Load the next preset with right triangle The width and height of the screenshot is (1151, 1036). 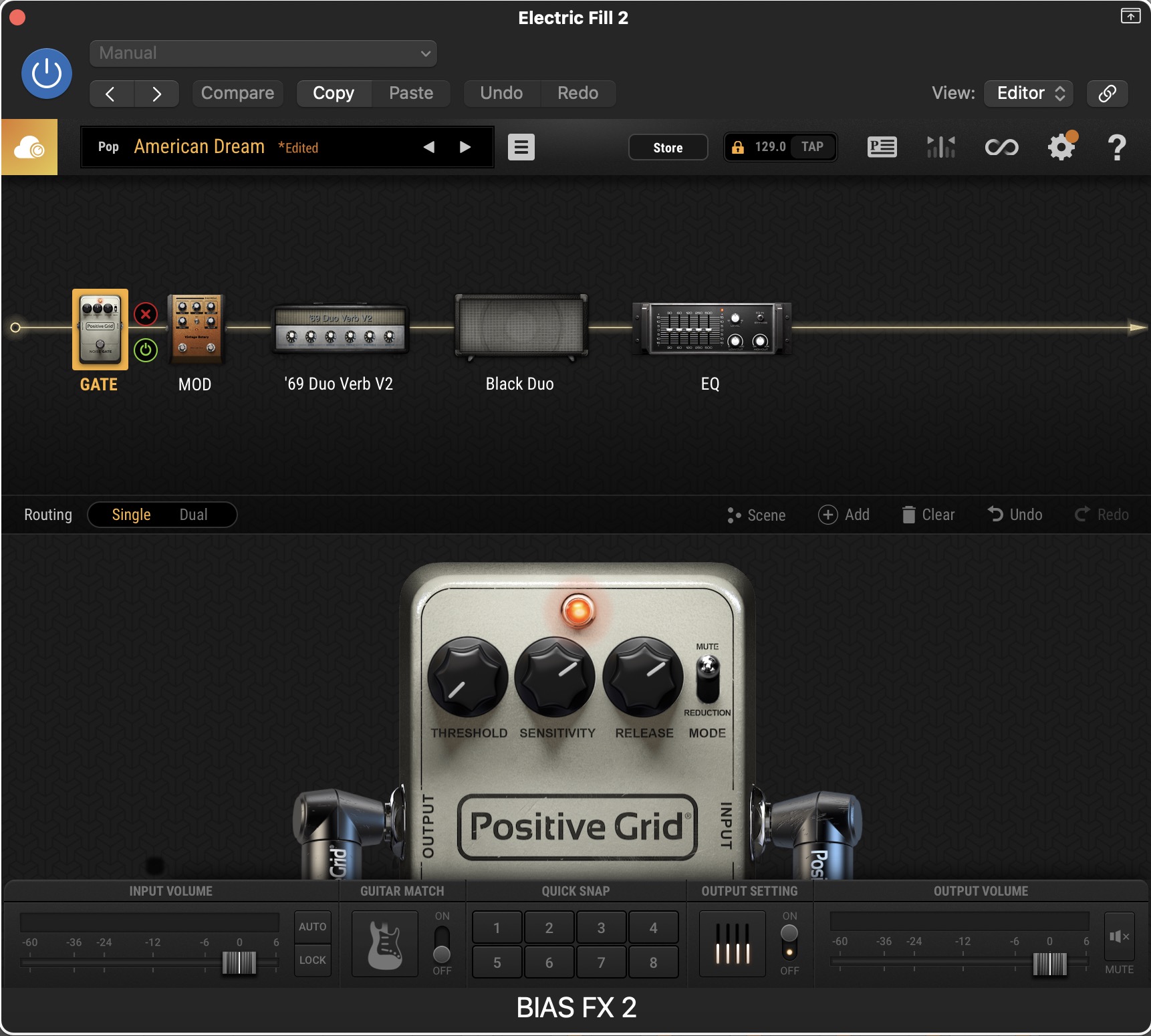coord(465,147)
